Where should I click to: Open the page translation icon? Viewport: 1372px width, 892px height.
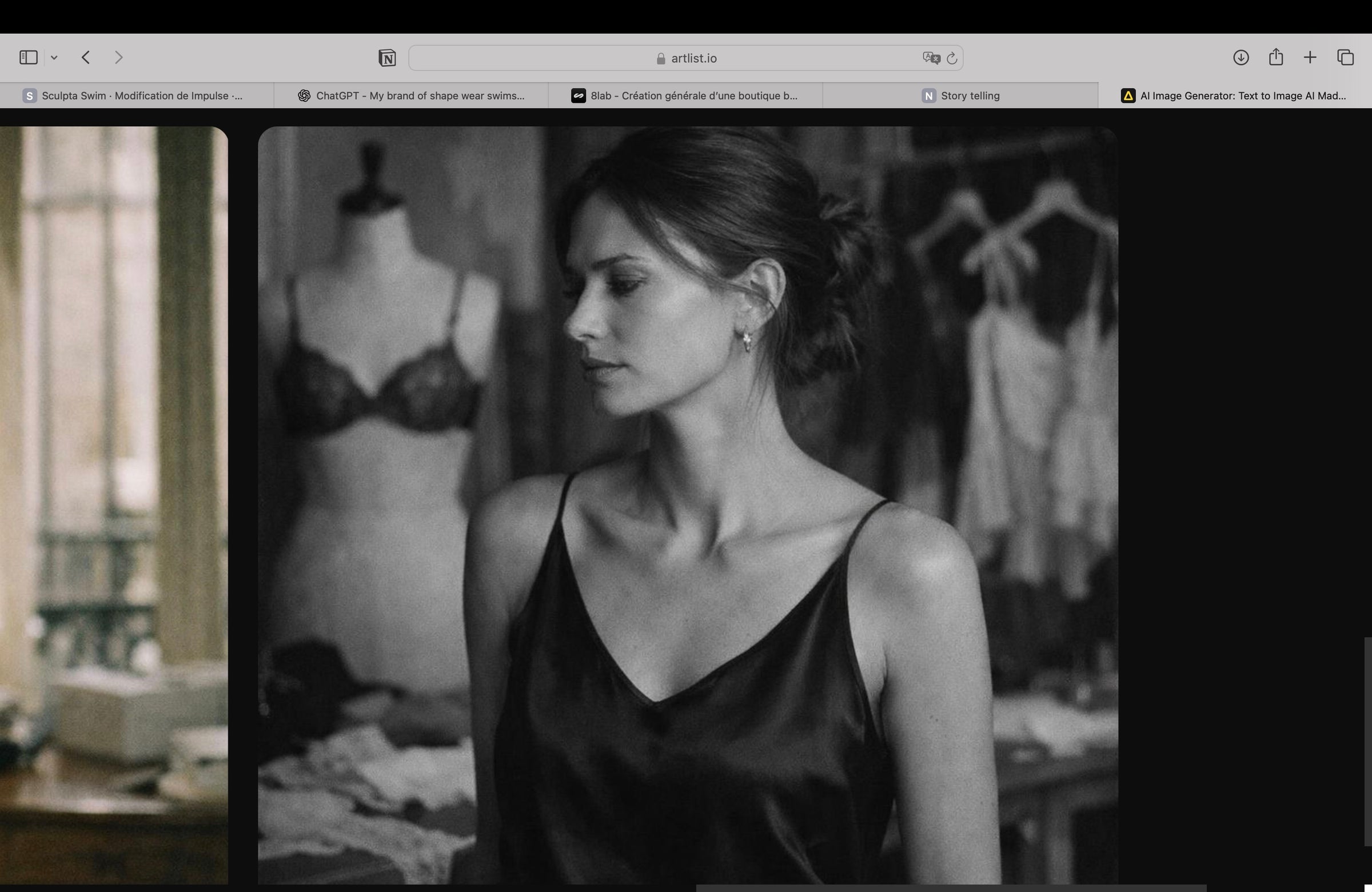931,58
